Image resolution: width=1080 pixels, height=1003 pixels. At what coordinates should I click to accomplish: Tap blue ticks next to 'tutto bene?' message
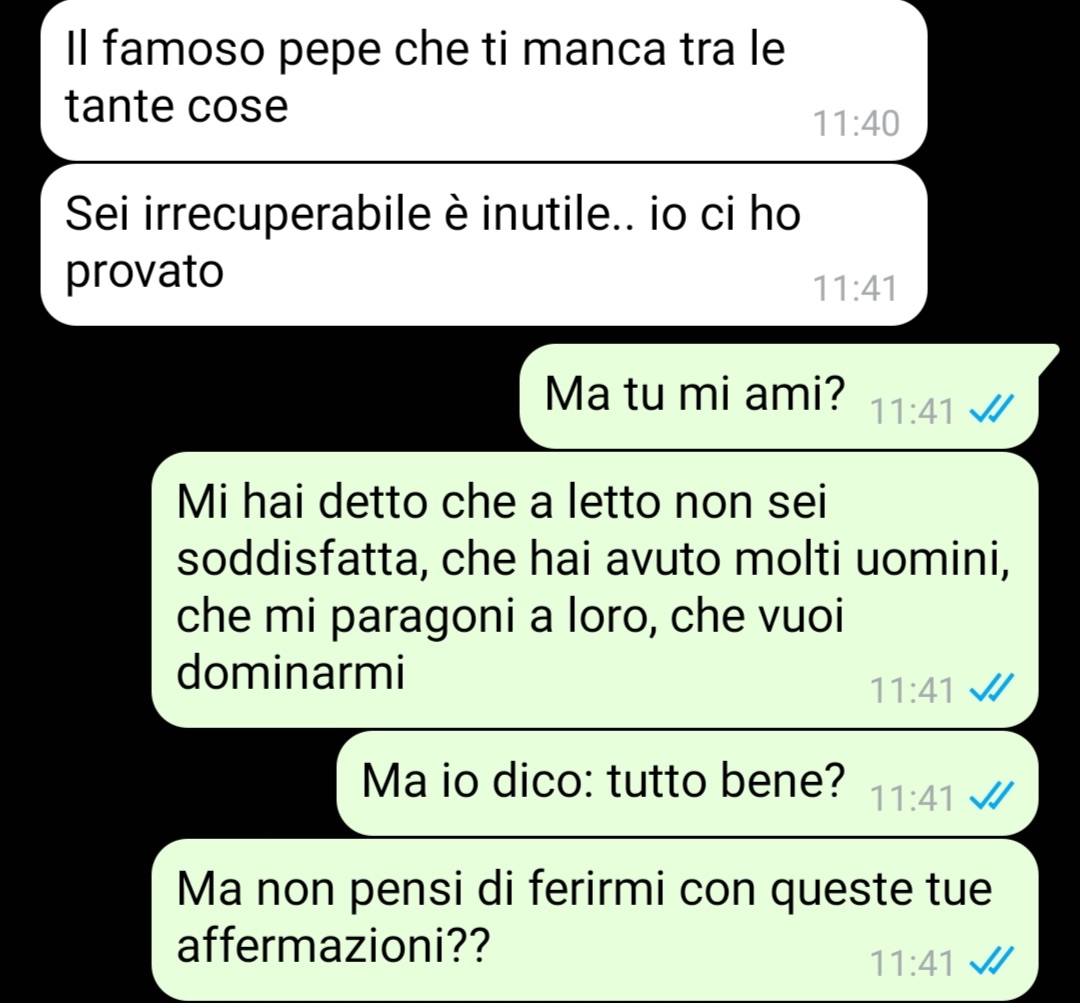(991, 796)
